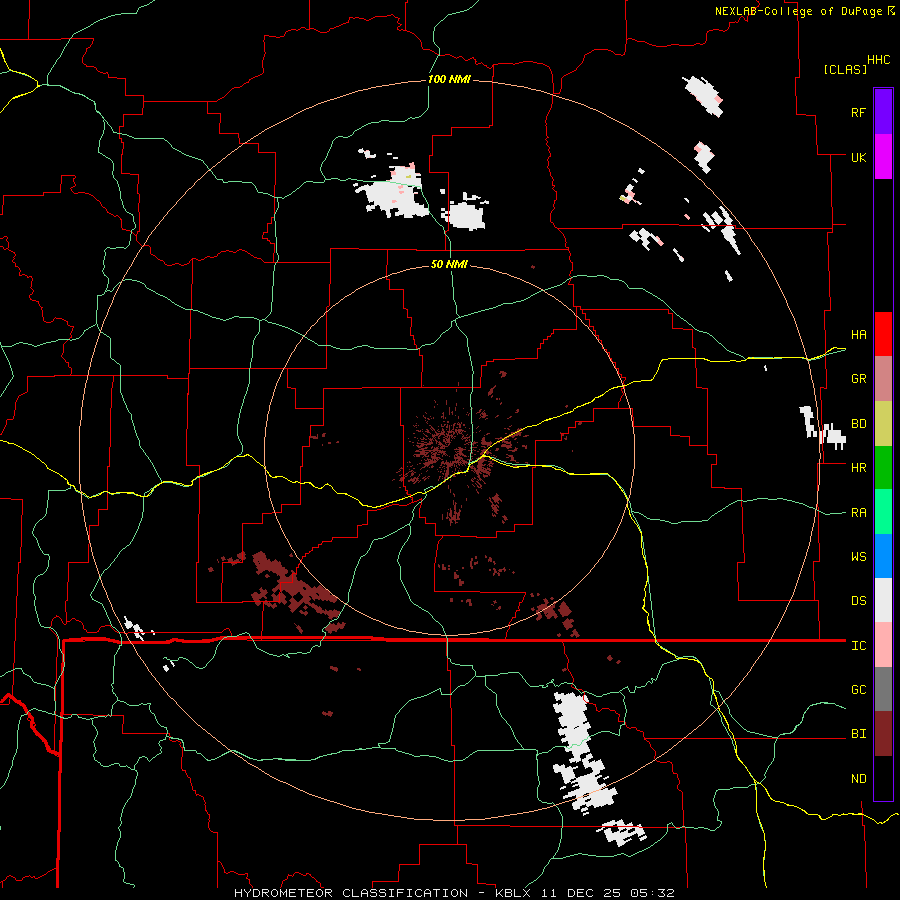Click the DS white legend color swatch
Screen dimensions: 900x900
883,600
